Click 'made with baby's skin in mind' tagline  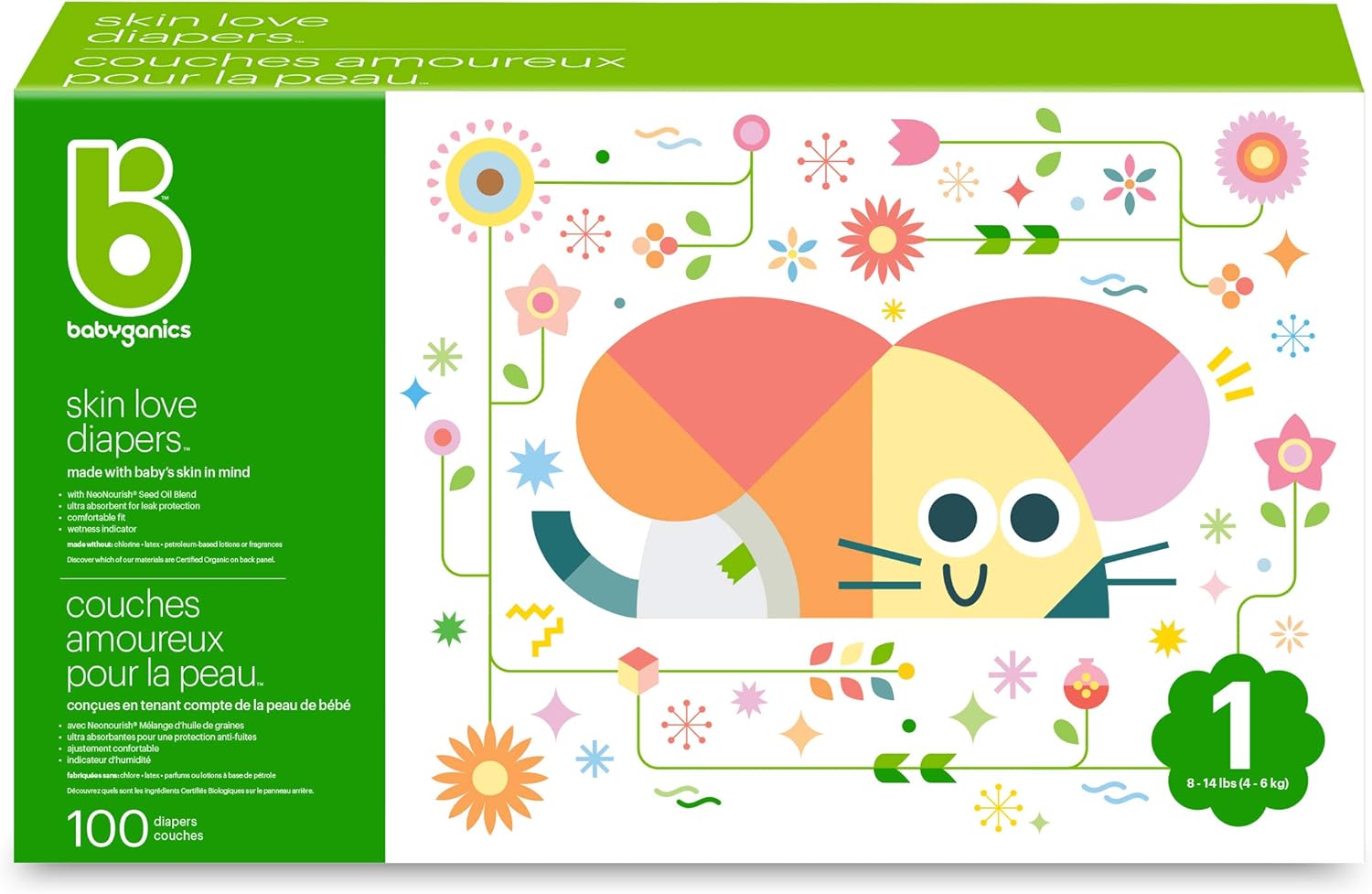coord(158,472)
